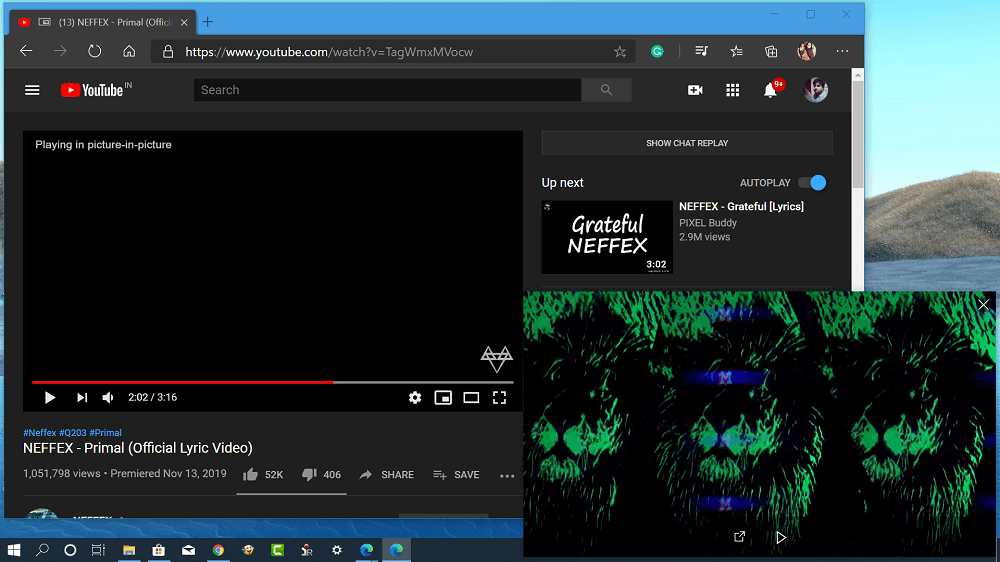Open the Create video camera icon
Image resolution: width=1000 pixels, height=562 pixels.
point(695,90)
